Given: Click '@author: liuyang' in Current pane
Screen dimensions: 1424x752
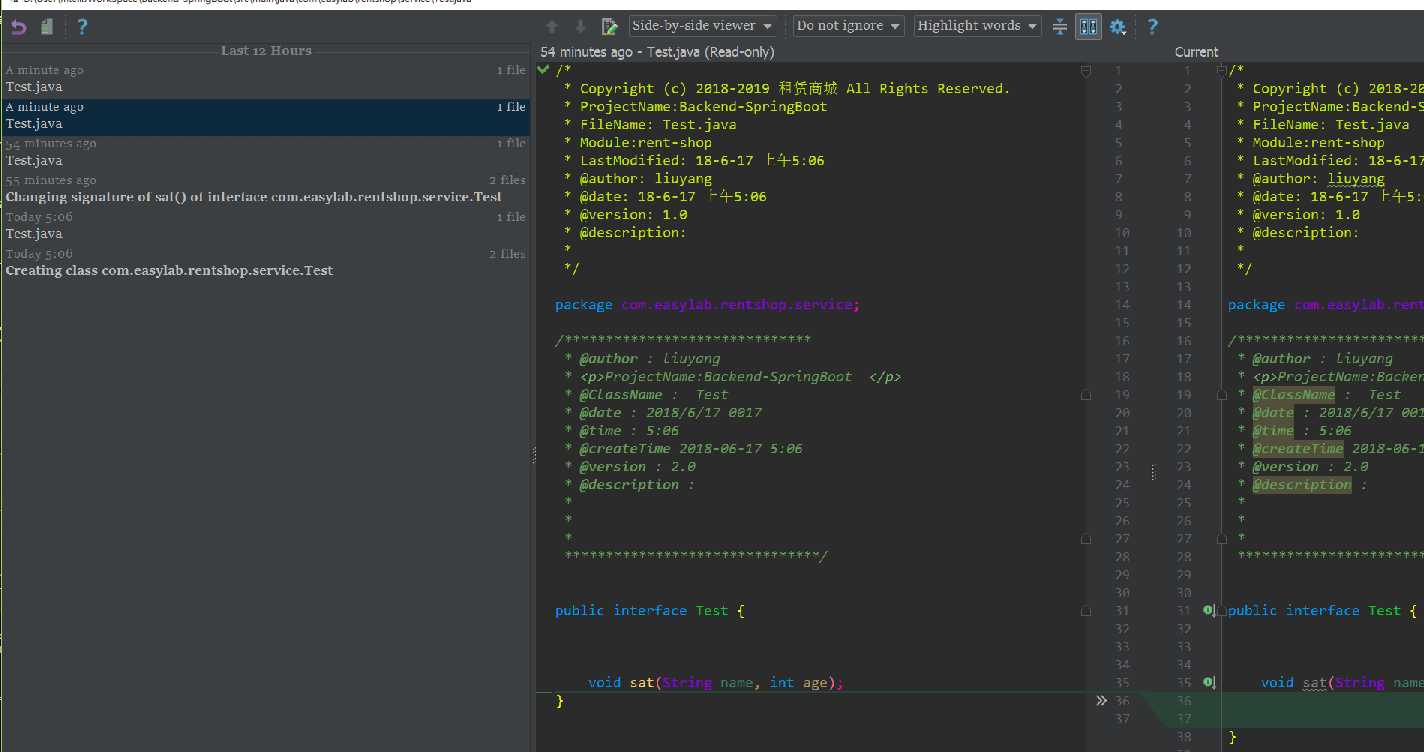Looking at the screenshot, I should [x=1318, y=179].
